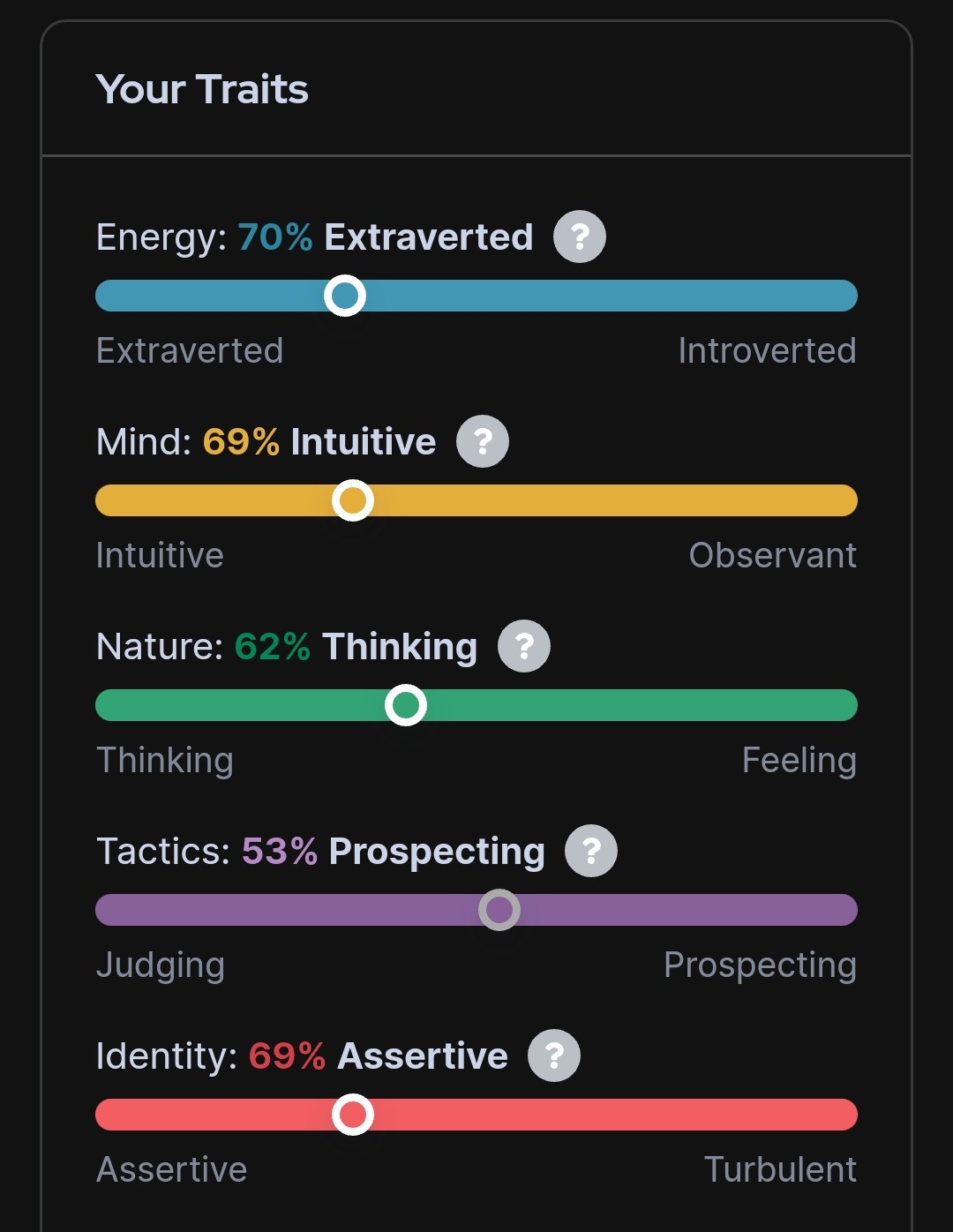Show help for Nature Thinking trait

524,646
